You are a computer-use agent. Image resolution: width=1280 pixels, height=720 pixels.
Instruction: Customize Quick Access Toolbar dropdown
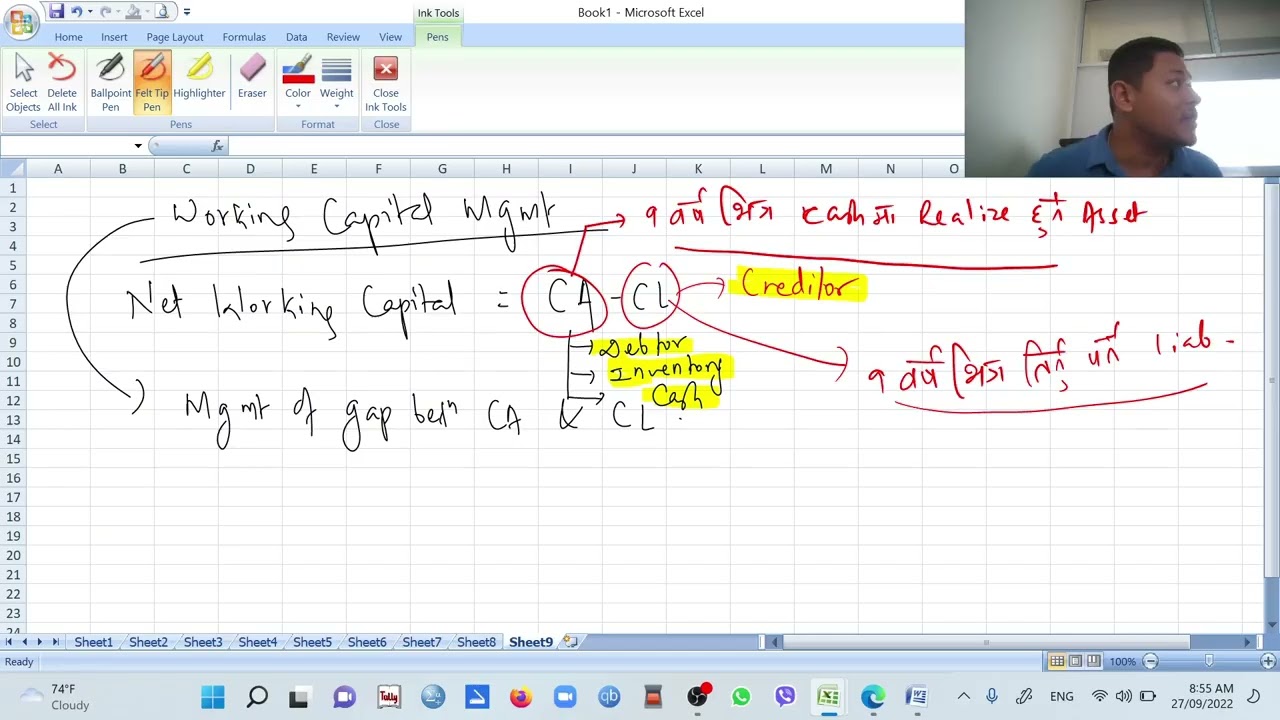[186, 12]
